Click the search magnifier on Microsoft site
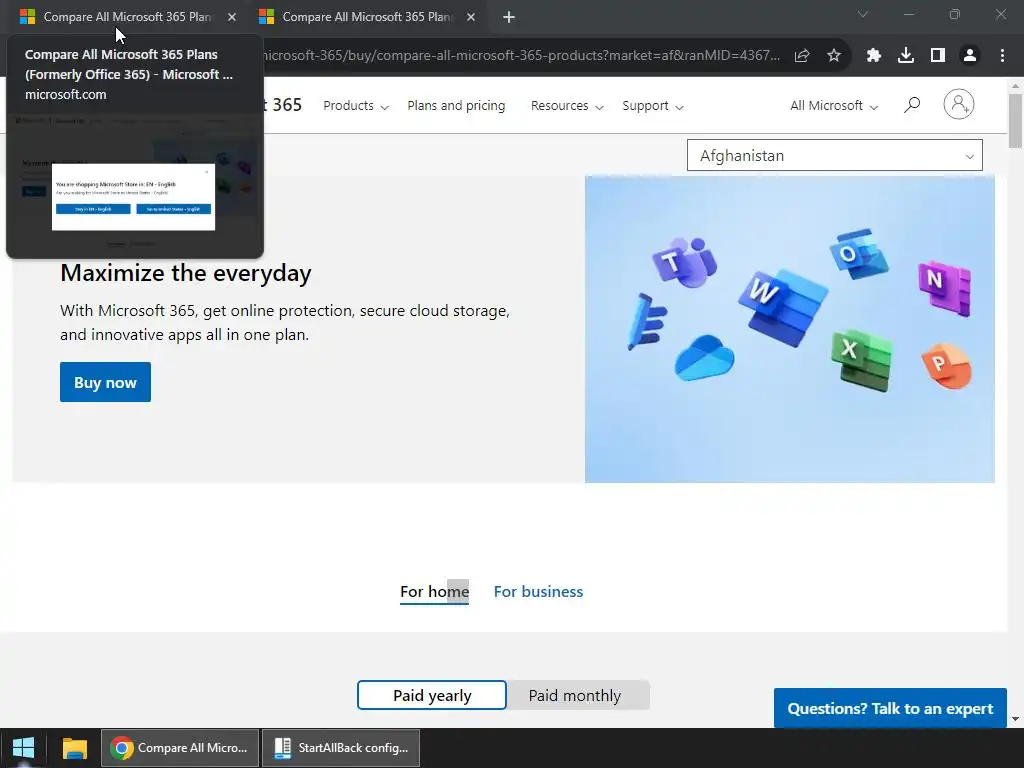Viewport: 1024px width, 768px height. (912, 104)
